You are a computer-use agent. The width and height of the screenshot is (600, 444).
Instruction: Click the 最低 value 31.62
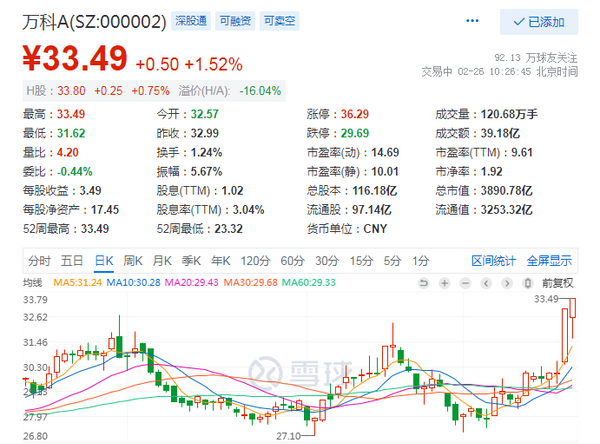coord(71,133)
